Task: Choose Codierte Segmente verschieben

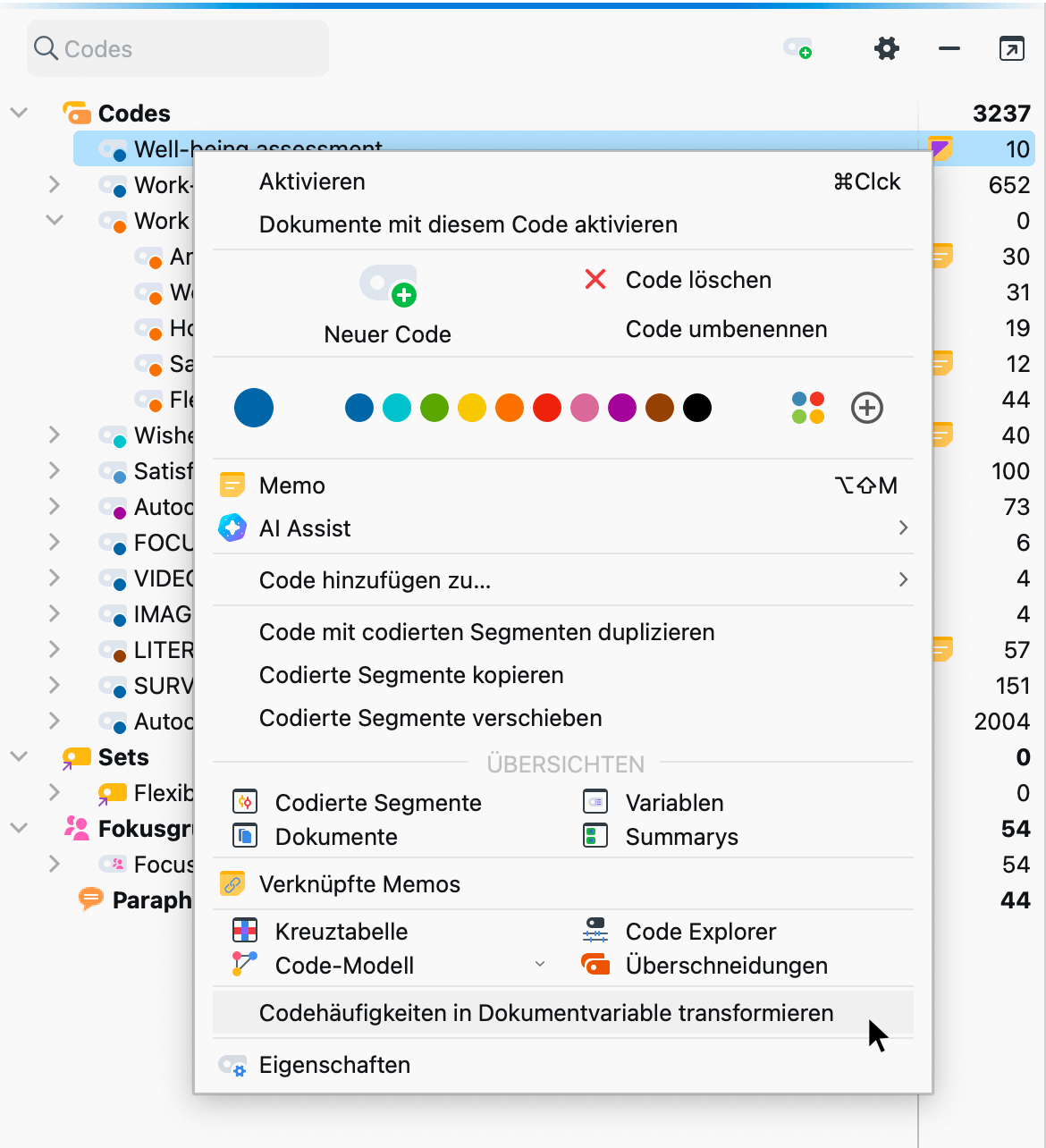Action: (x=563, y=718)
